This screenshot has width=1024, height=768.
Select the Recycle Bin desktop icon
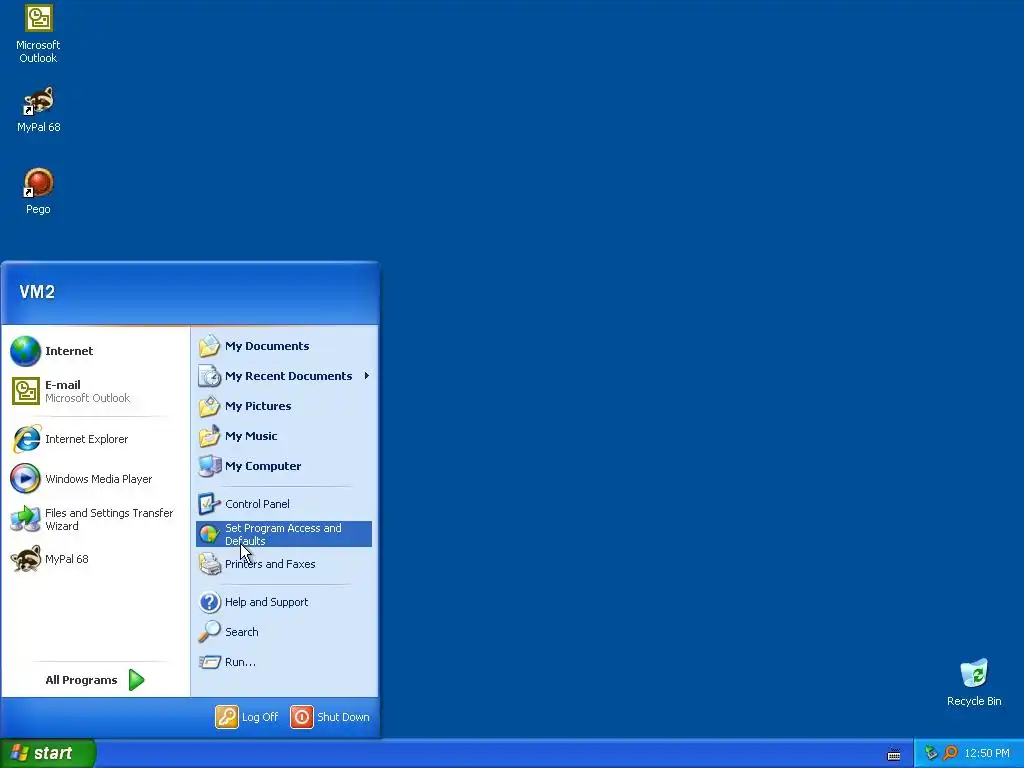click(x=974, y=683)
